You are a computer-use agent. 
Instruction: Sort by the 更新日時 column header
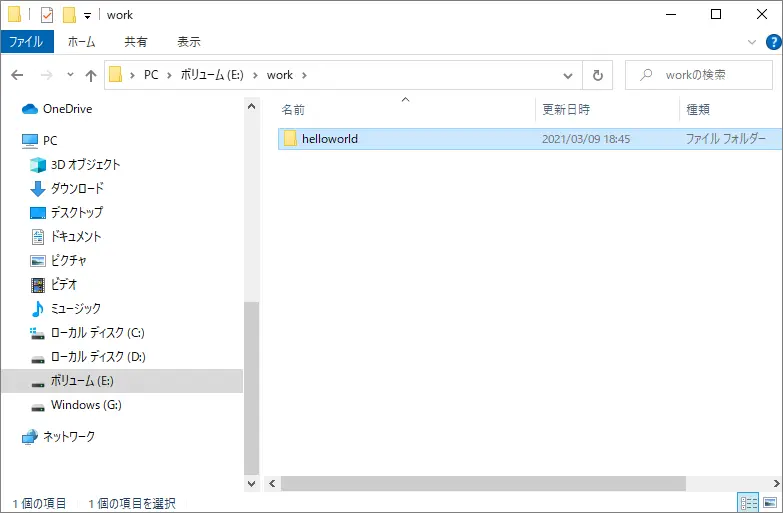566,109
